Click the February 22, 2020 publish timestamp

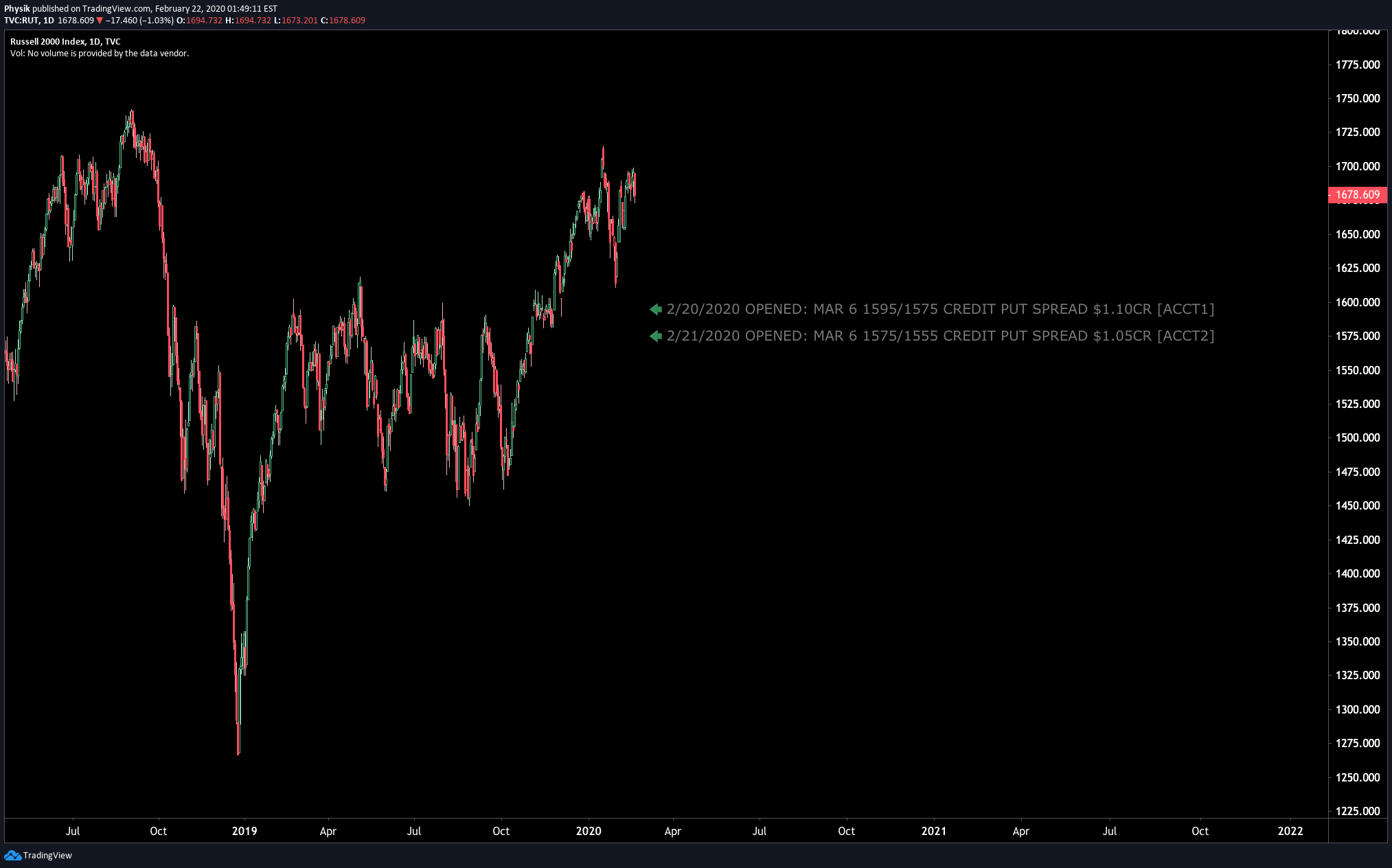point(216,9)
